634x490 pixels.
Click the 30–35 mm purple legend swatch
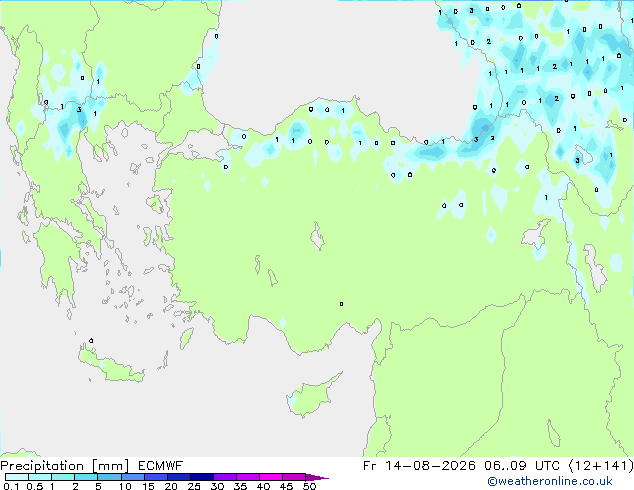coord(224,477)
